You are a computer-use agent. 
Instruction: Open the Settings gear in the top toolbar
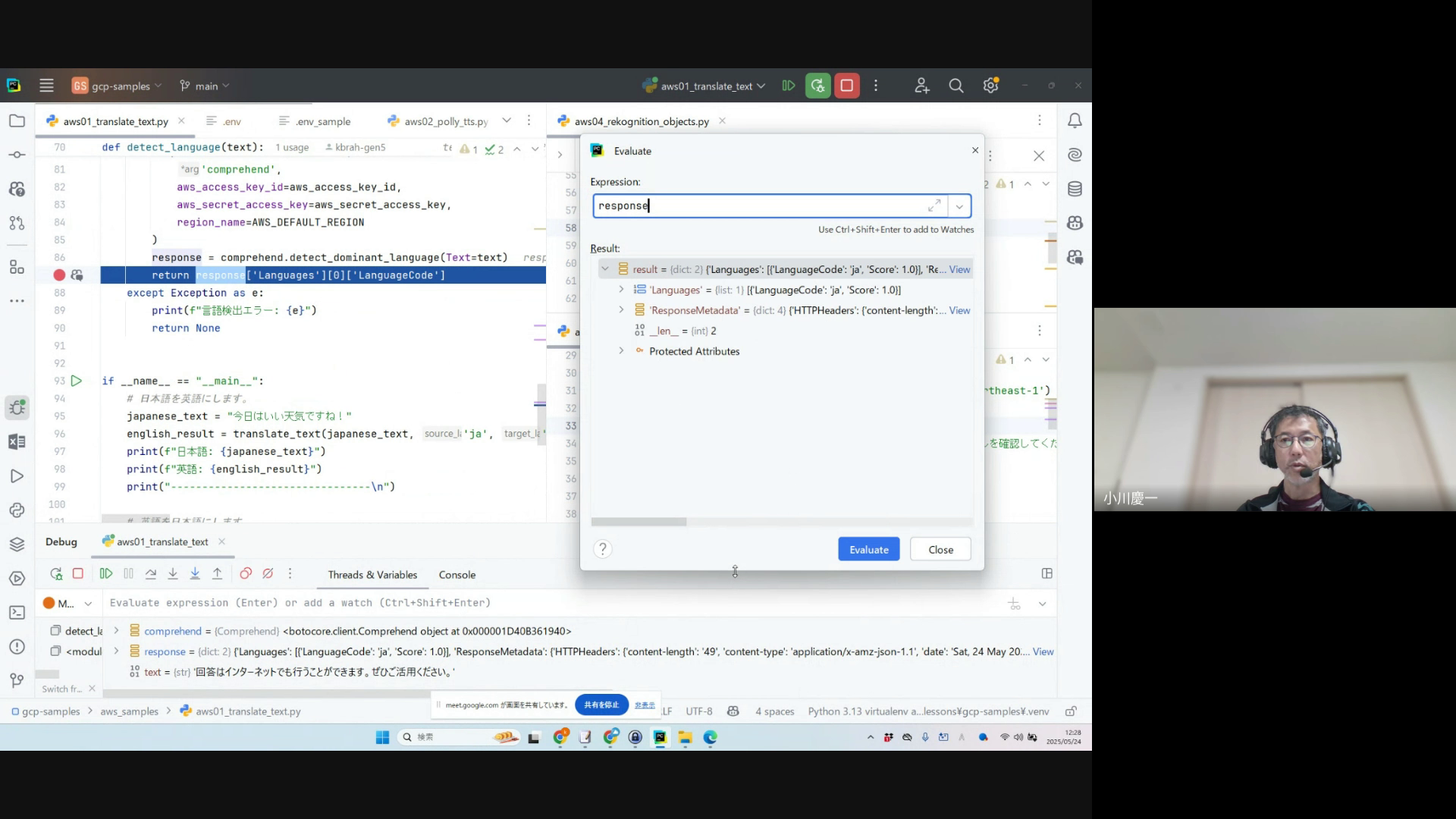coord(990,86)
